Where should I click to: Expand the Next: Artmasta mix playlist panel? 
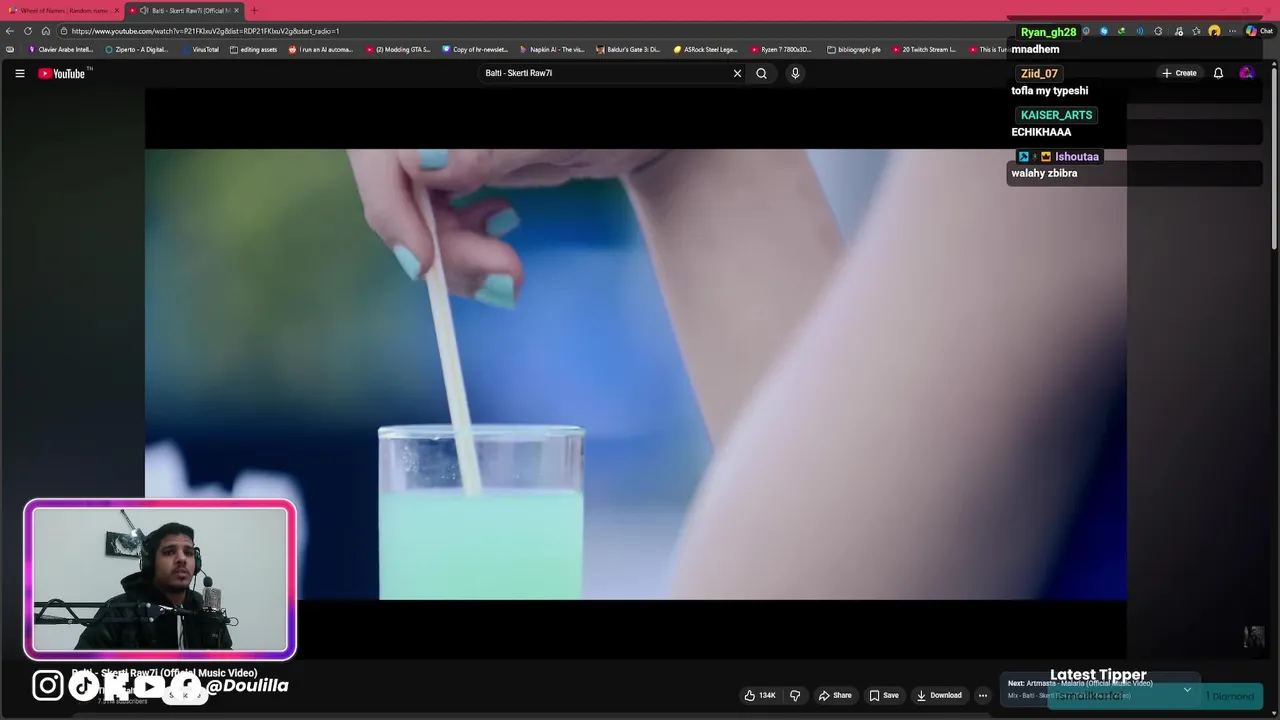1187,689
